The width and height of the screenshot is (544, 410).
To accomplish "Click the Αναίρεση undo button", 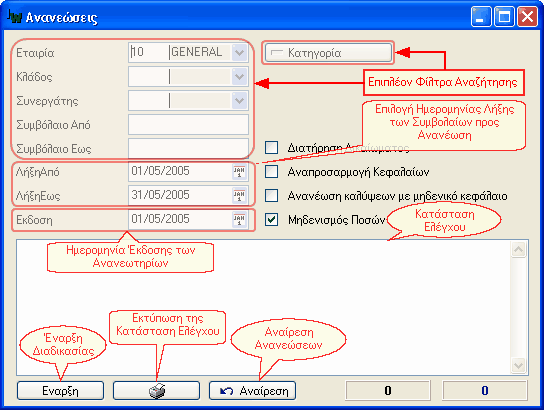I will pos(253,391).
